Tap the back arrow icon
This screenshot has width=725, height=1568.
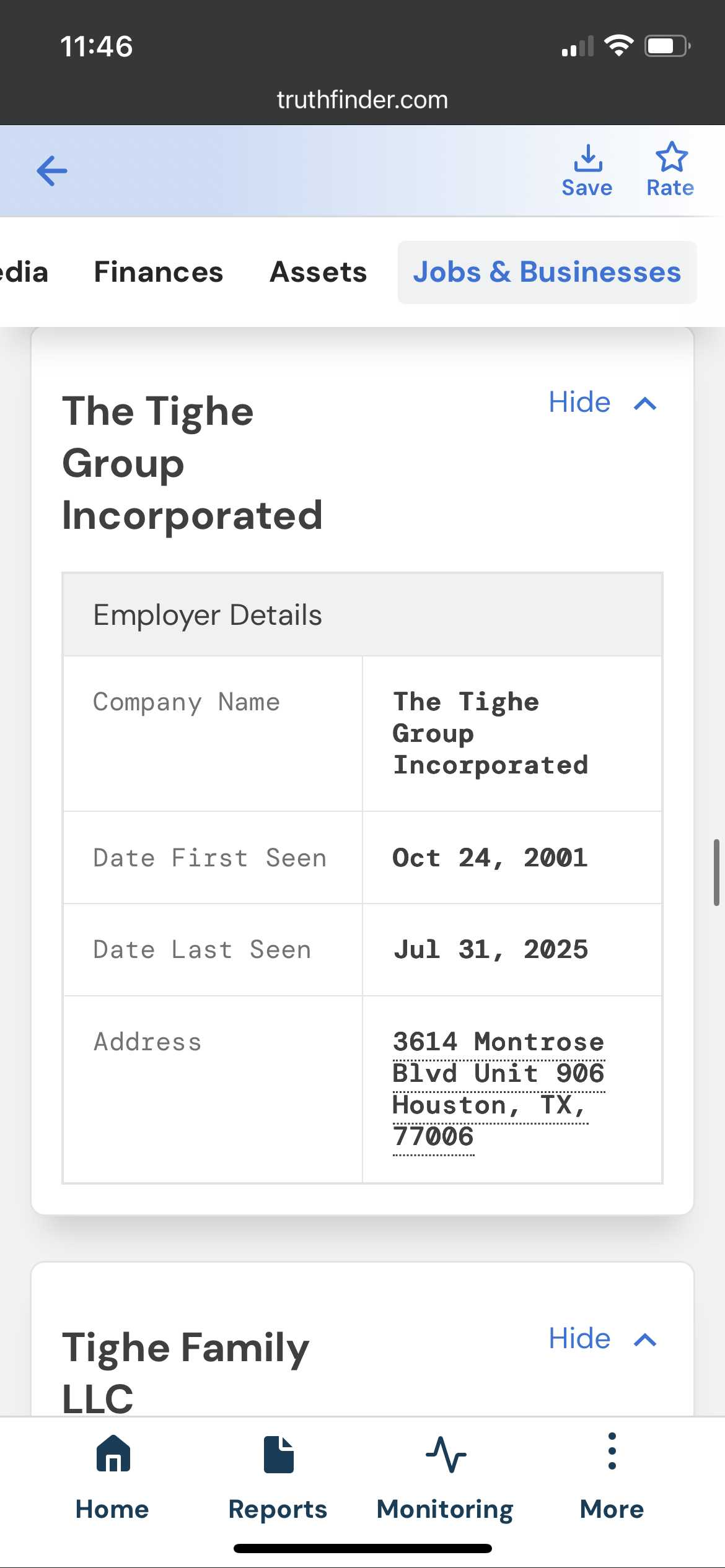(52, 171)
